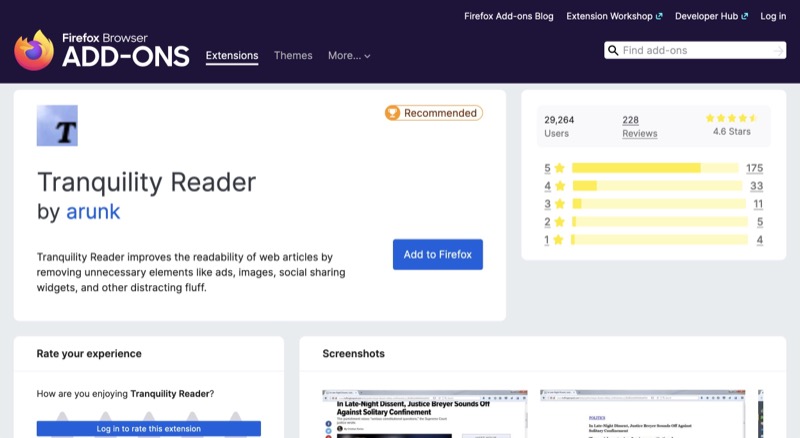Visit author arunk's profile

[x=93, y=212]
